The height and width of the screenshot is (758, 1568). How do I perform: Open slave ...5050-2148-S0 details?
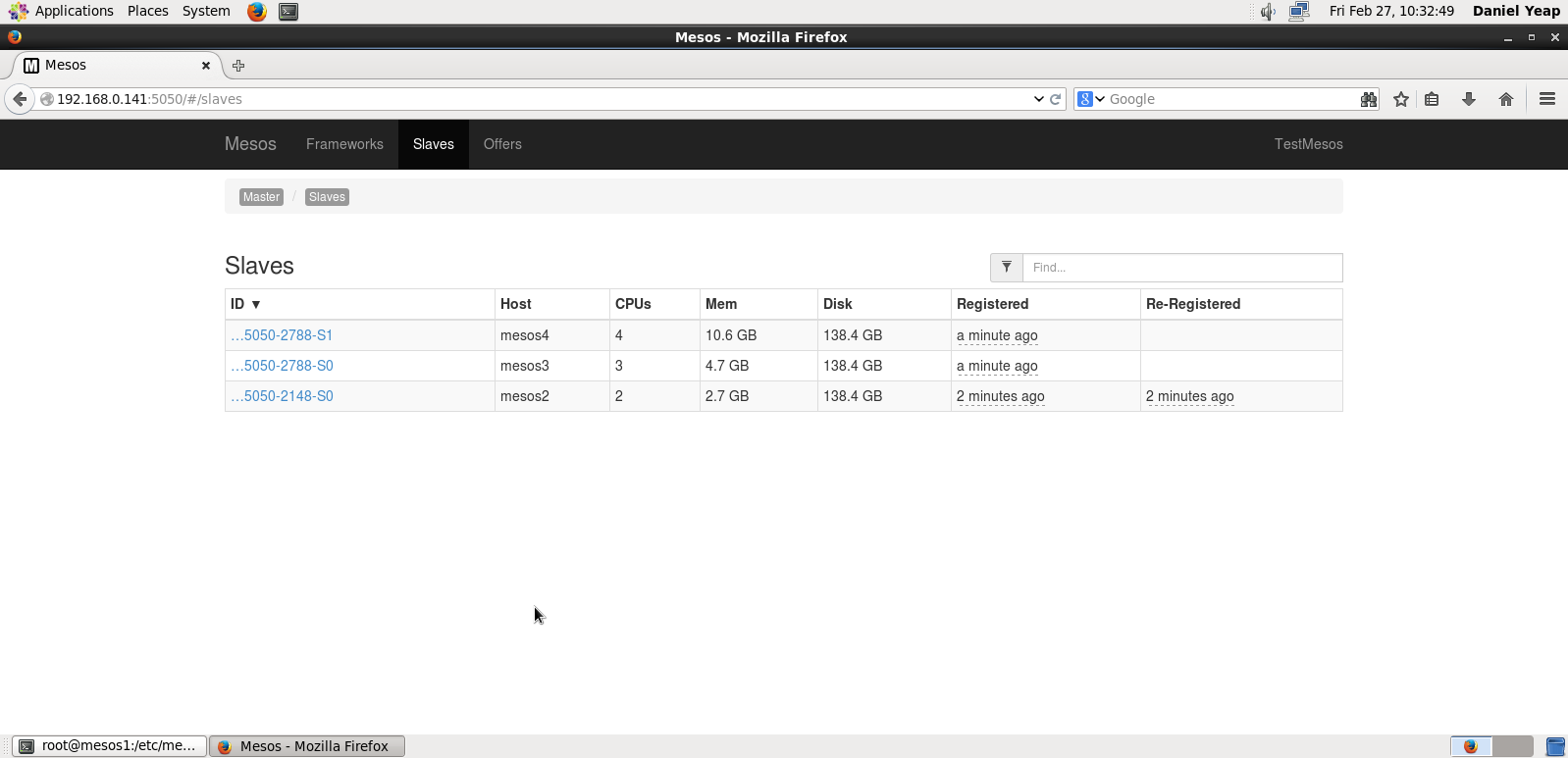pos(282,396)
